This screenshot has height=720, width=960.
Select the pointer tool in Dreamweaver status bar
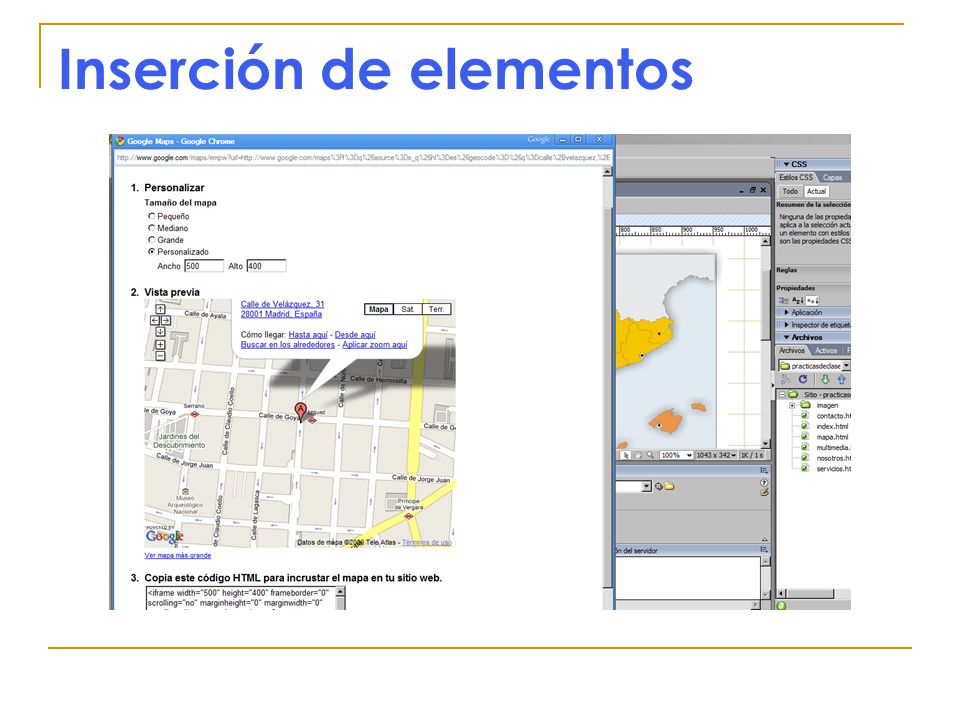pos(625,455)
